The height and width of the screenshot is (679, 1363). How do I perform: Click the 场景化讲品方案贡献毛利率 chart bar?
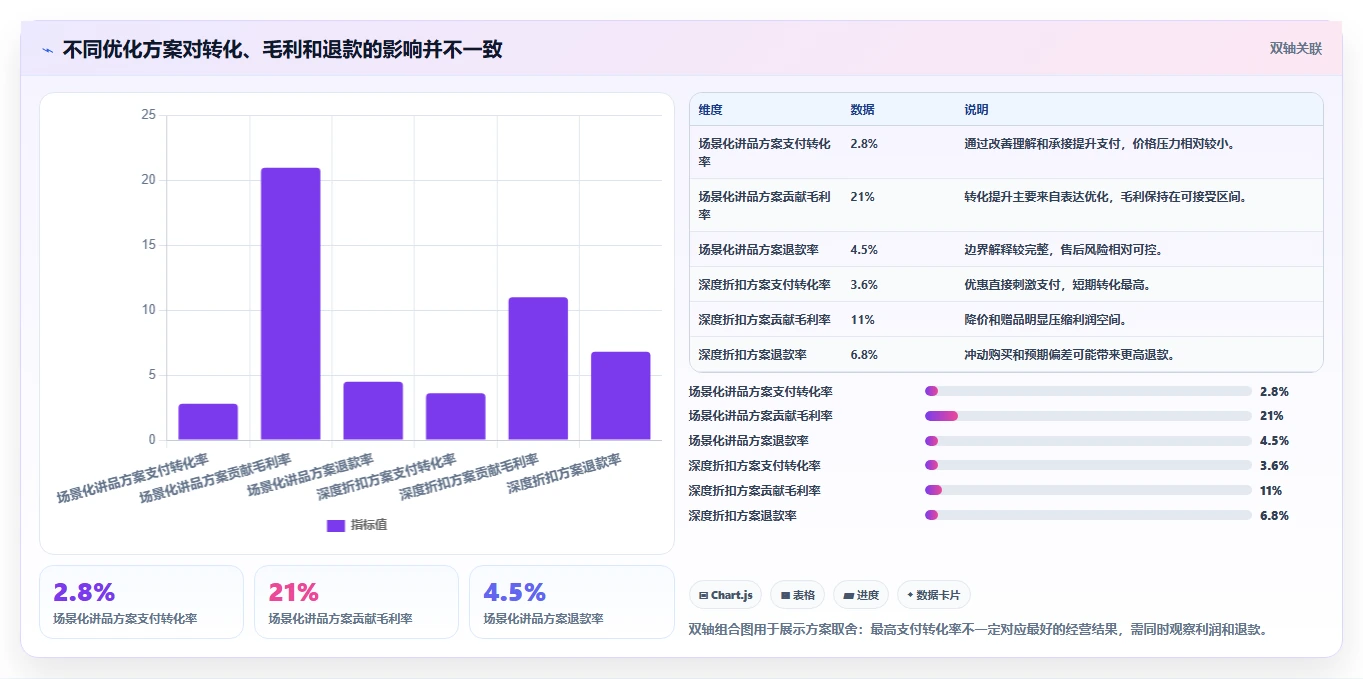[x=291, y=304]
